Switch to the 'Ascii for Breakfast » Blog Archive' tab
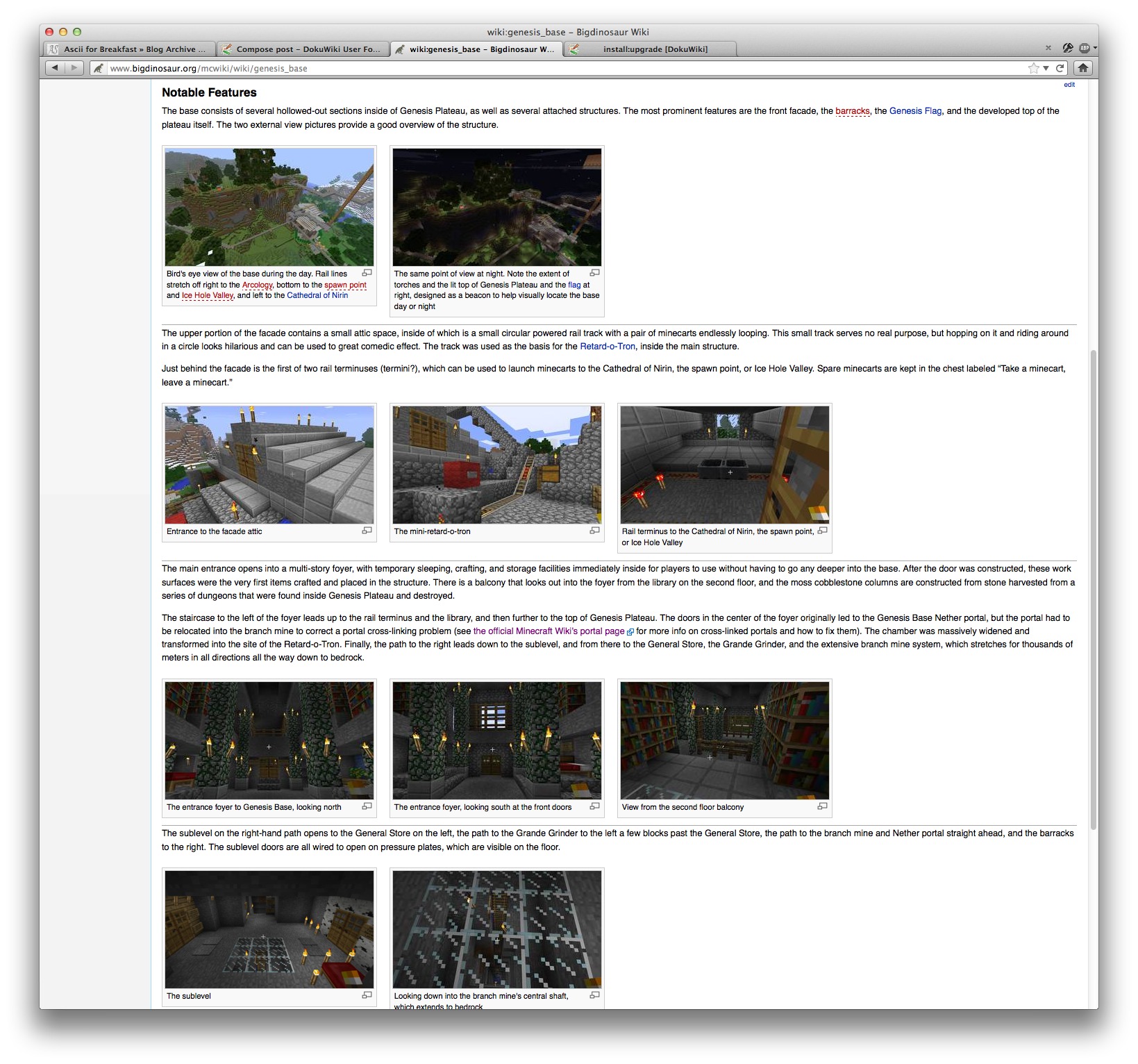The height and width of the screenshot is (1064, 1138). point(128,49)
